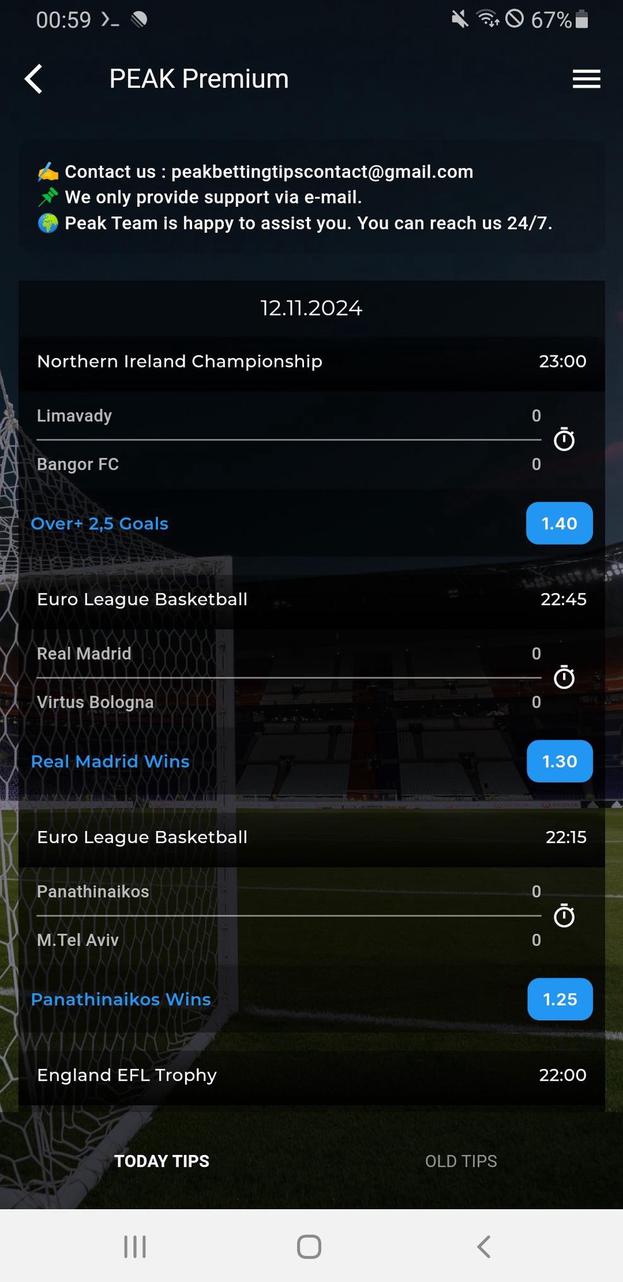Tap the back arrow next to PEAK Premium
This screenshot has width=623, height=1282.
(x=33, y=79)
